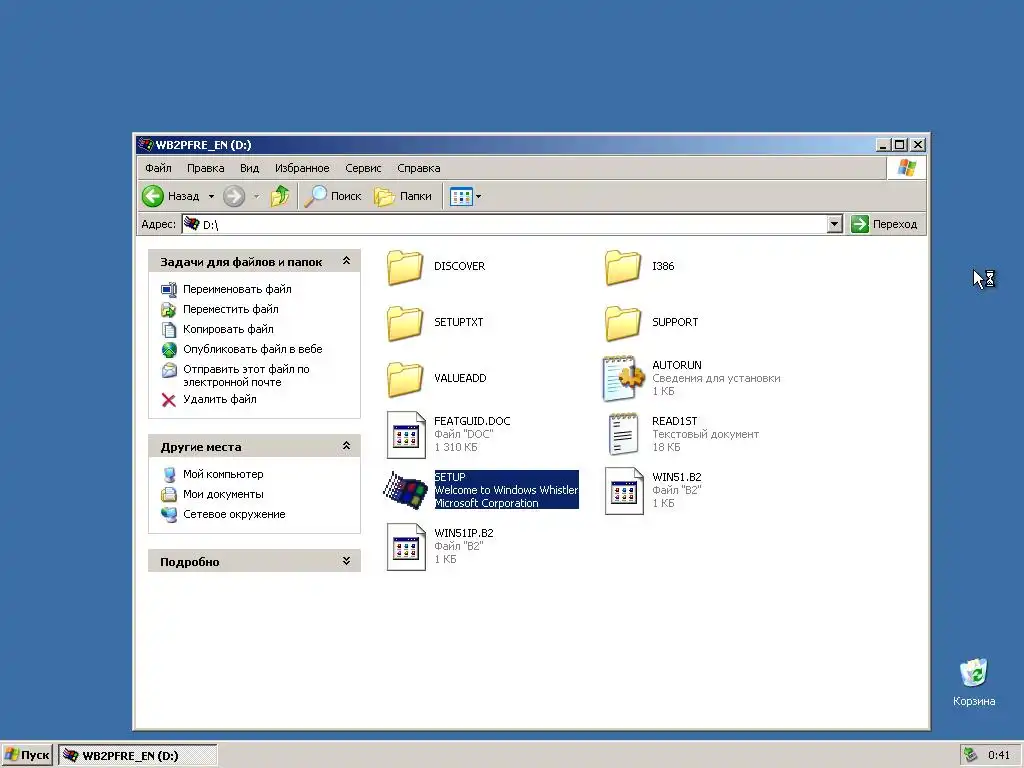1024x768 pixels.
Task: Open the Корзина recycle bin on desktop
Action: point(974,681)
